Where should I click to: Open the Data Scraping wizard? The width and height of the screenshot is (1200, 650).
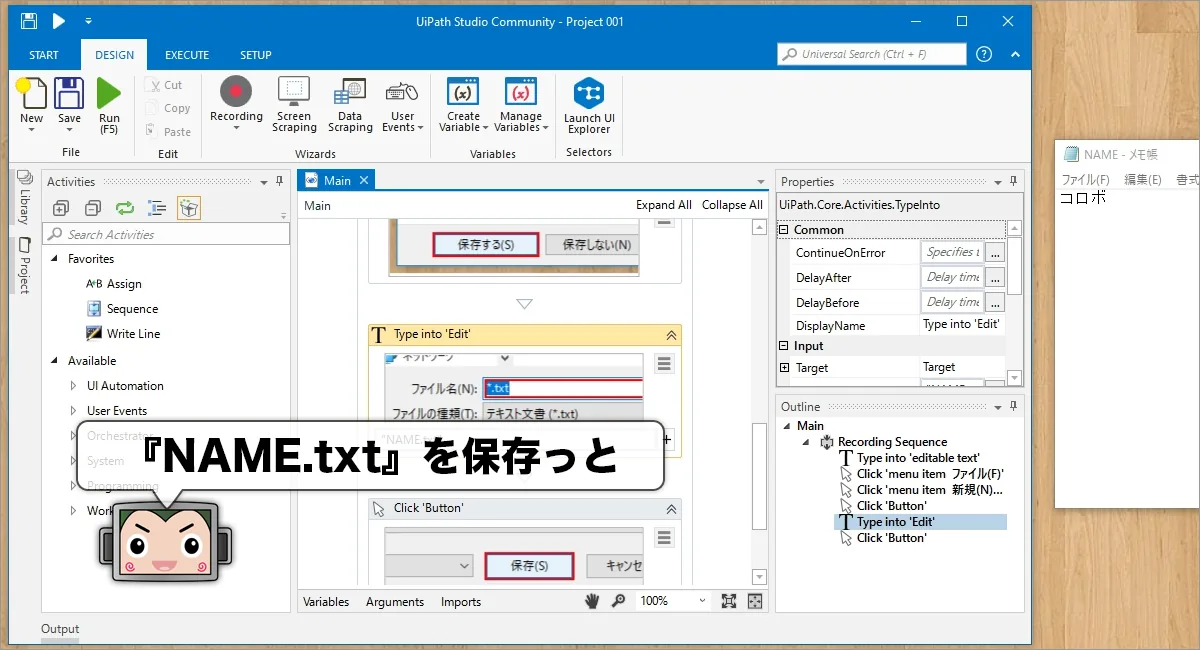tap(350, 105)
